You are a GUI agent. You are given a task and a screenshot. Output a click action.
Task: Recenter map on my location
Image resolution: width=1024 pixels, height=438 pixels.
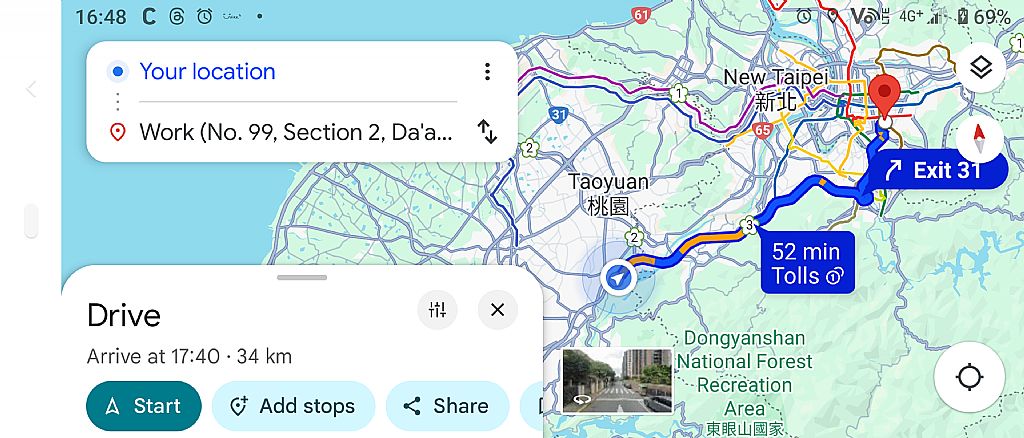(x=969, y=377)
